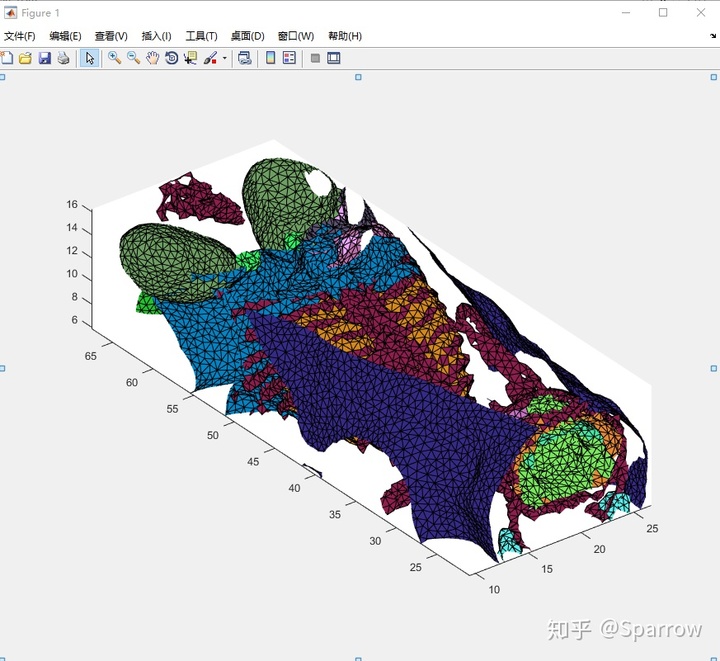Toggle the Edit Plot arrow tool

tap(90, 58)
